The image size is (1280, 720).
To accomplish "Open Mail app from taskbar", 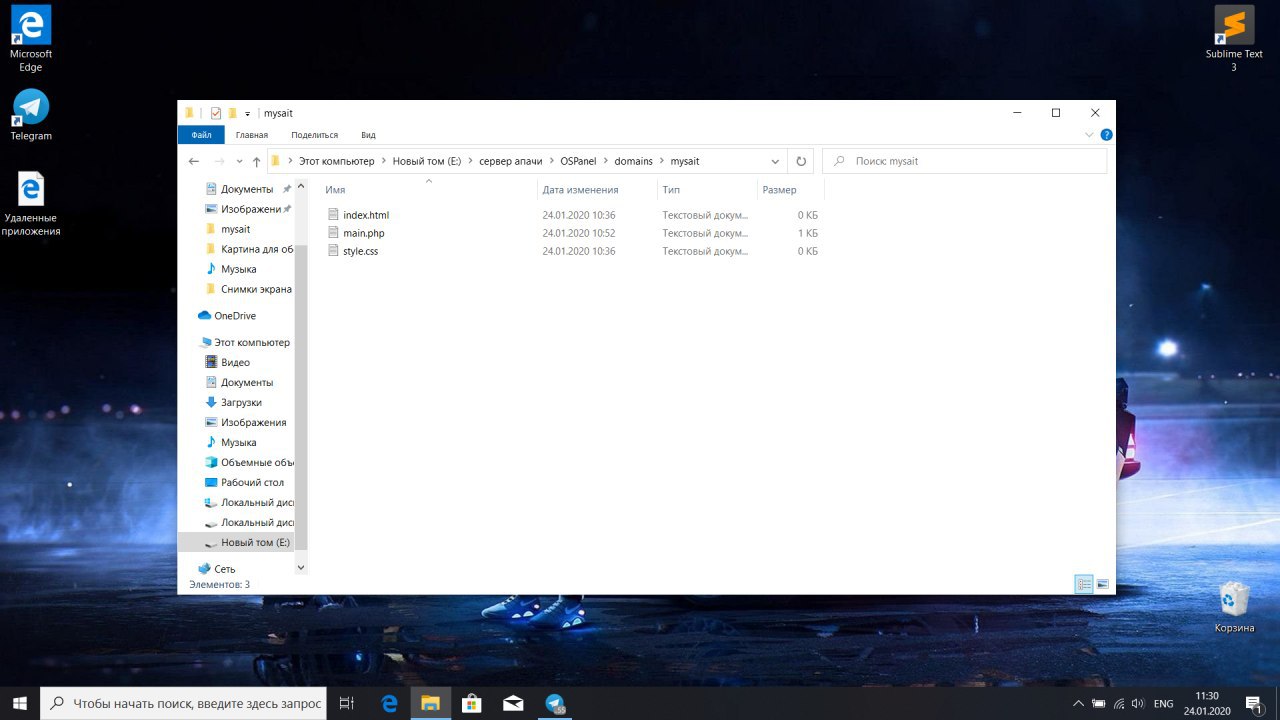I will (513, 703).
